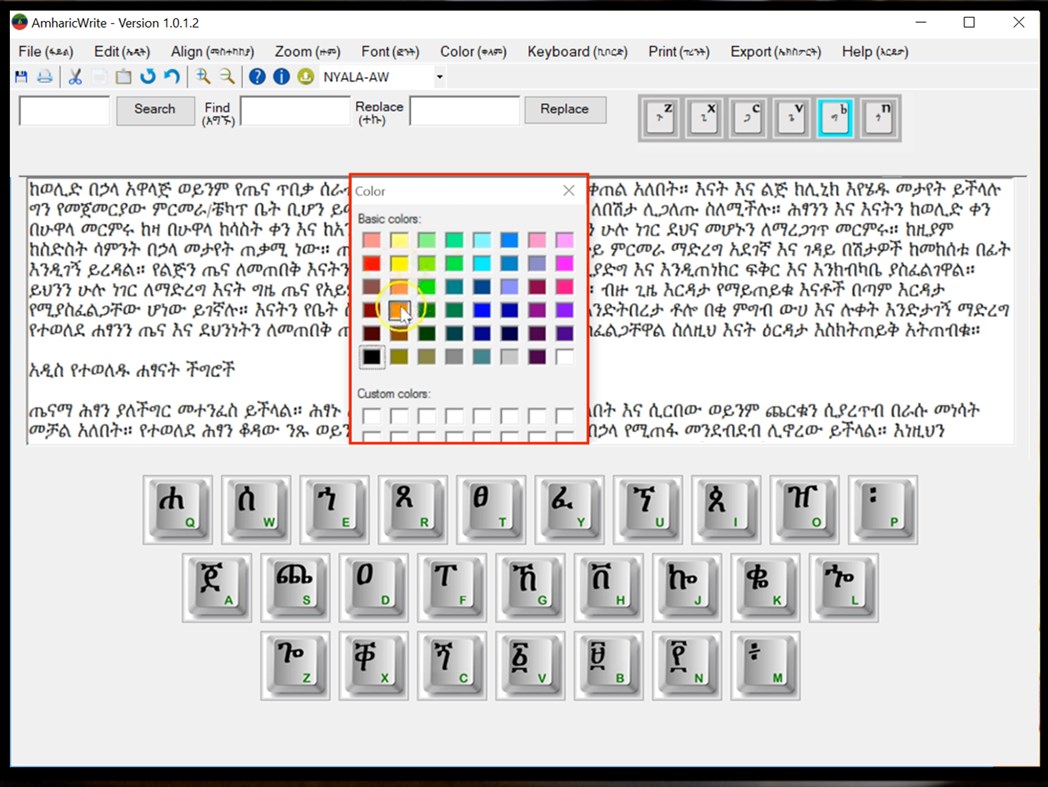Screen dimensions: 1048x787
Task: Click the Search button
Action: click(x=155, y=110)
